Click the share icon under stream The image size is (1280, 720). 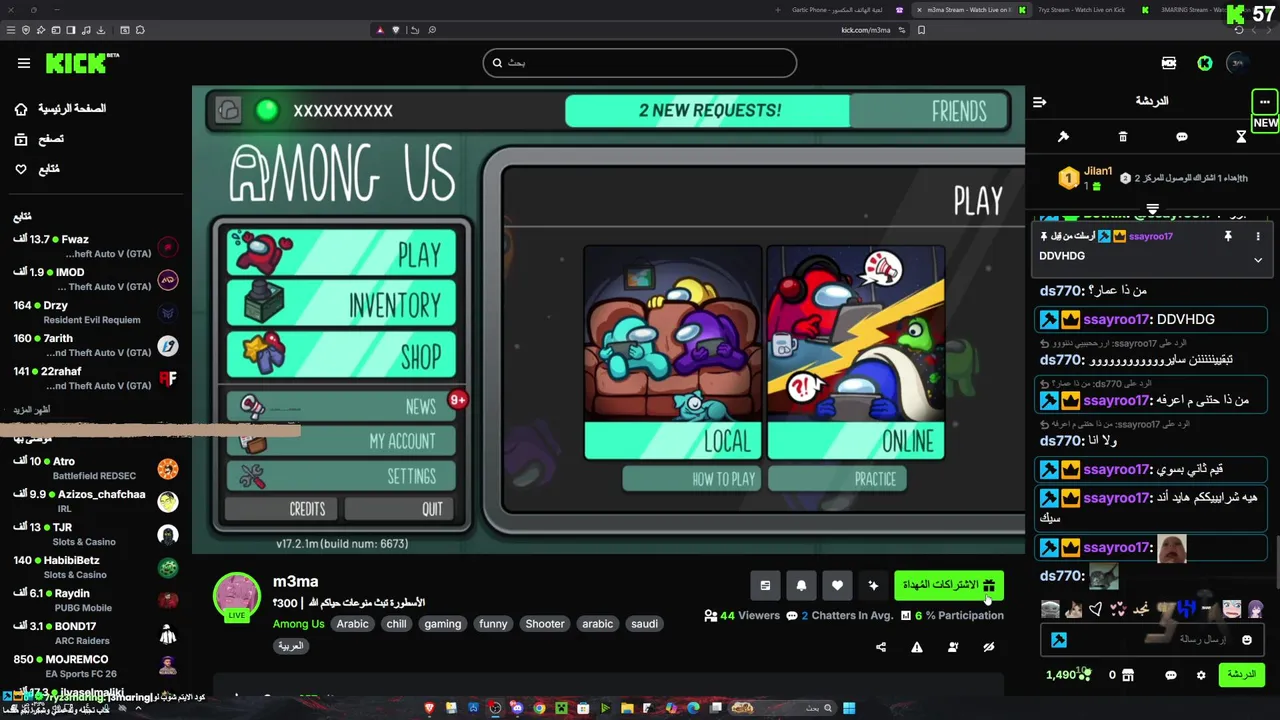(x=881, y=647)
